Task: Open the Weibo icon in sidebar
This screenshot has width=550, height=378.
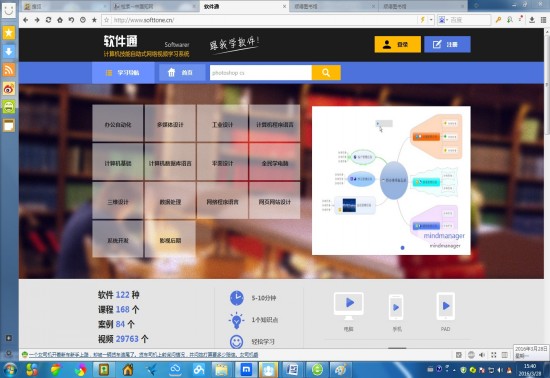Action: (9, 88)
